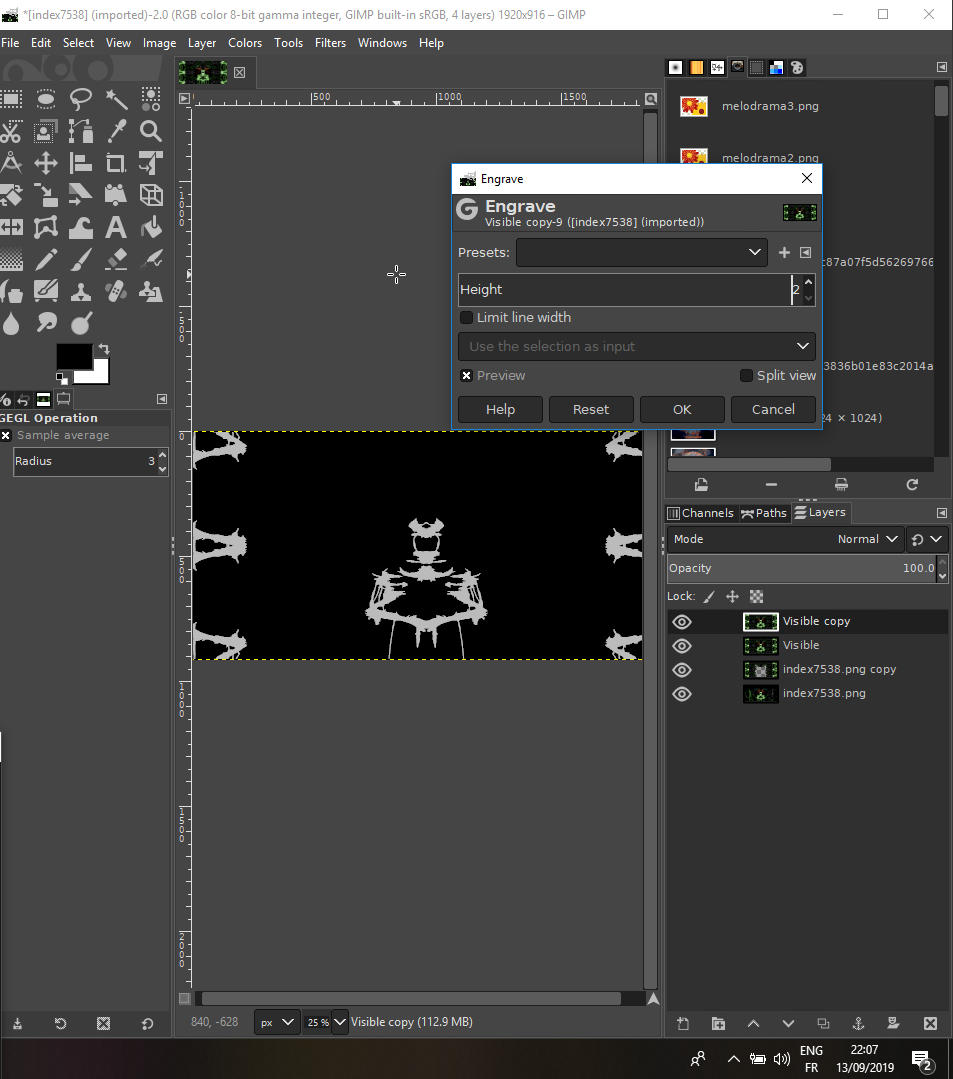This screenshot has width=953, height=1079.
Task: Select the Ellipse Select tool
Action: pos(46,99)
